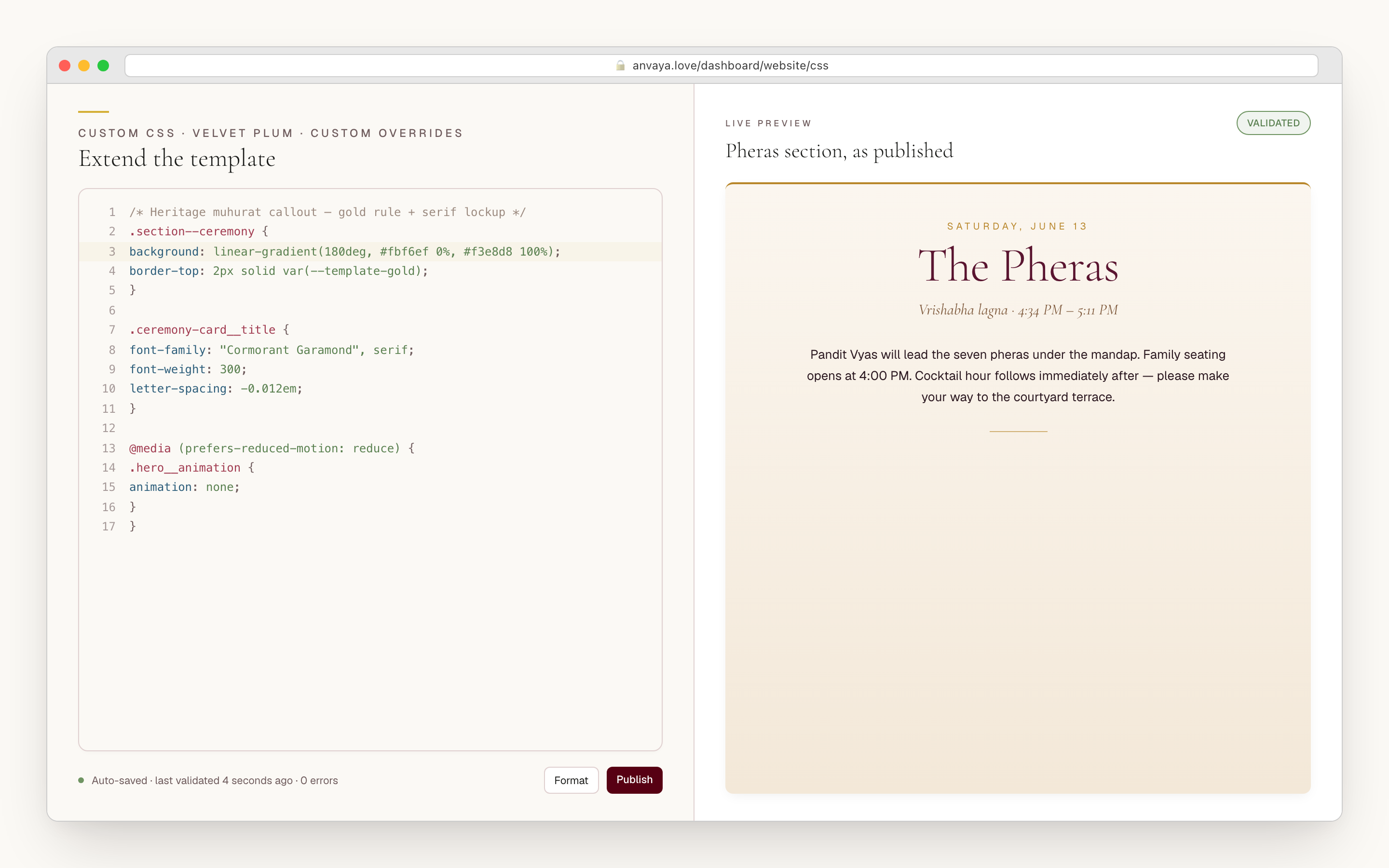The image size is (1389, 868).
Task: Click the red close window button
Action: [65, 66]
